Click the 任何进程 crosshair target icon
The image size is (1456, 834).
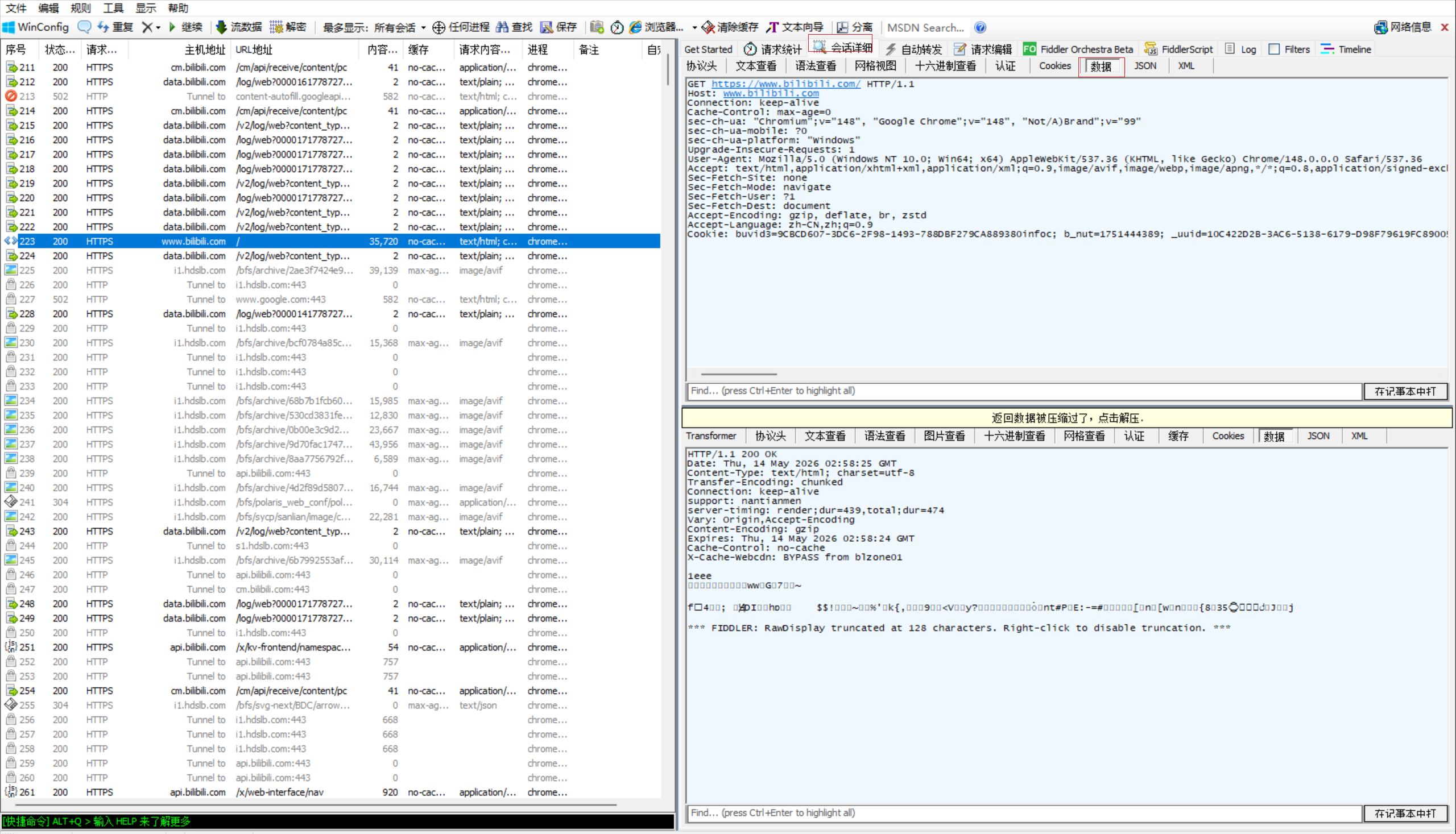click(439, 27)
